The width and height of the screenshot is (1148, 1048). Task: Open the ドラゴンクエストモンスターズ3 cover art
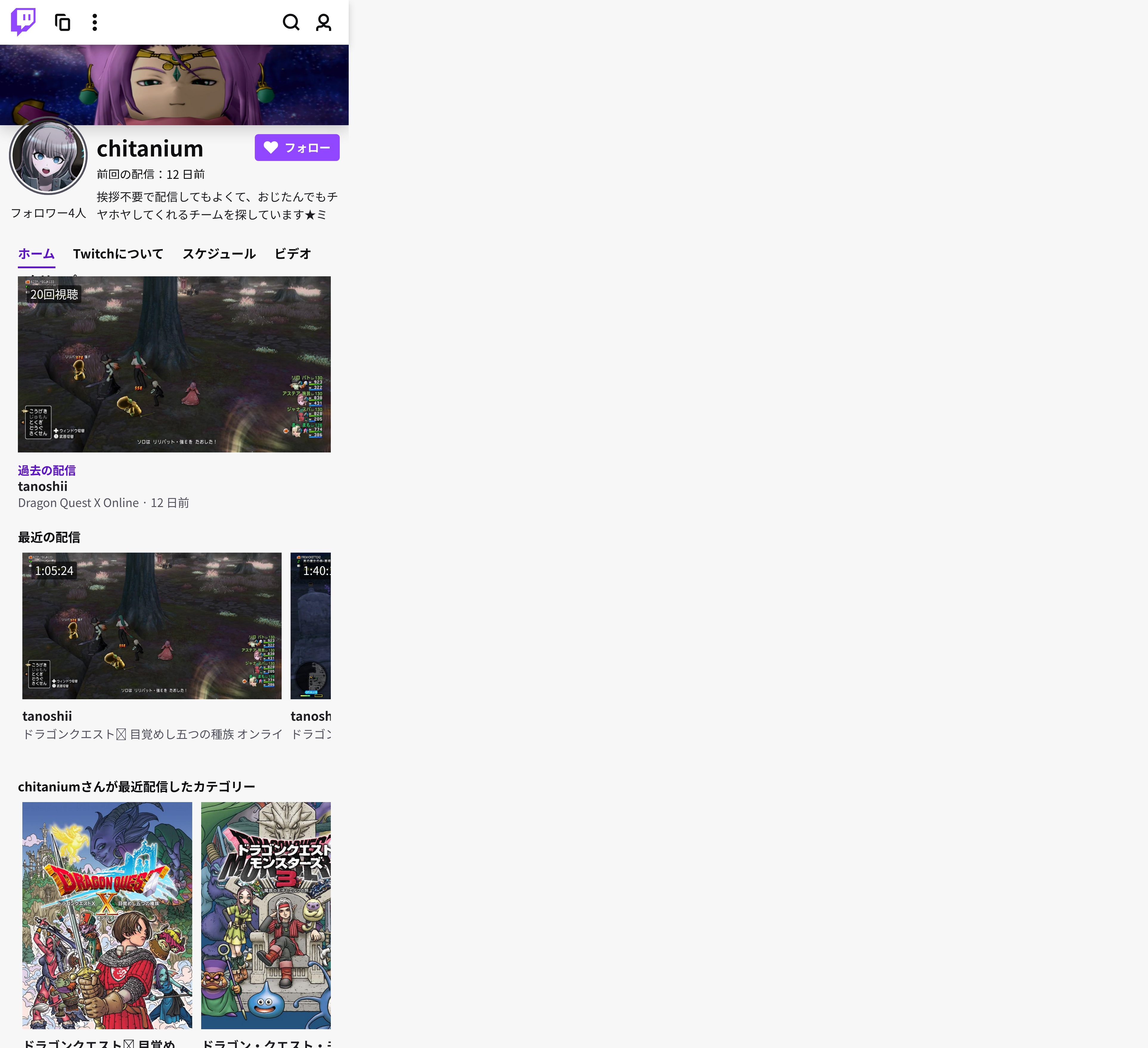click(x=266, y=915)
